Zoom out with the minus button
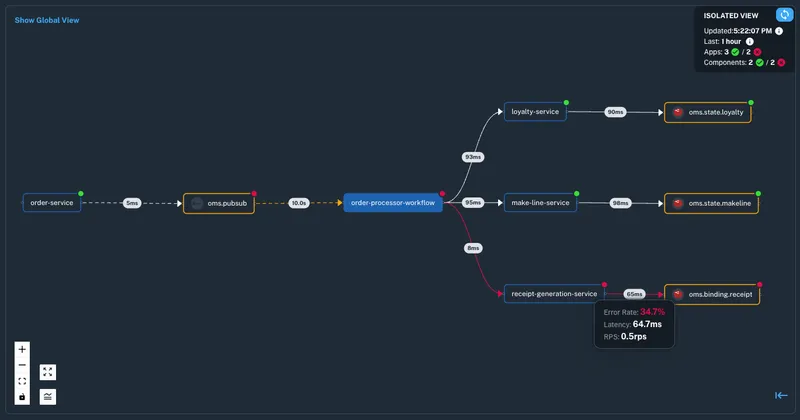 [x=22, y=365]
